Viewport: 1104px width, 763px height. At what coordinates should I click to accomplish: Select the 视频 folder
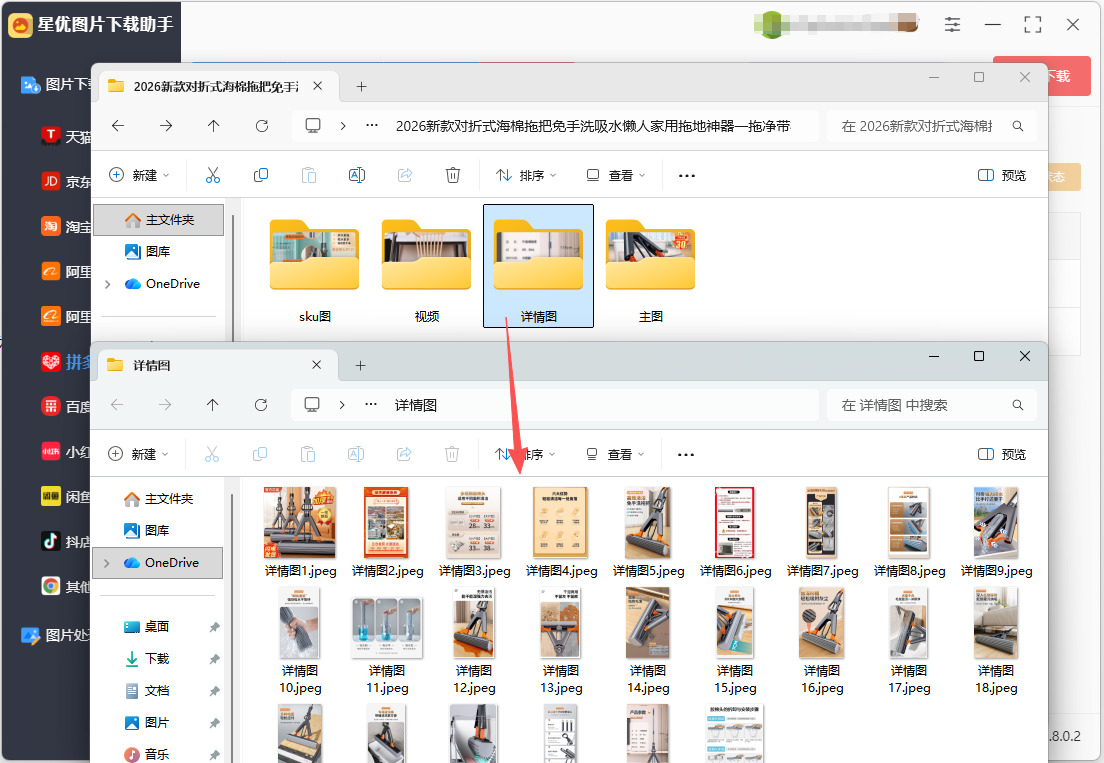426,266
